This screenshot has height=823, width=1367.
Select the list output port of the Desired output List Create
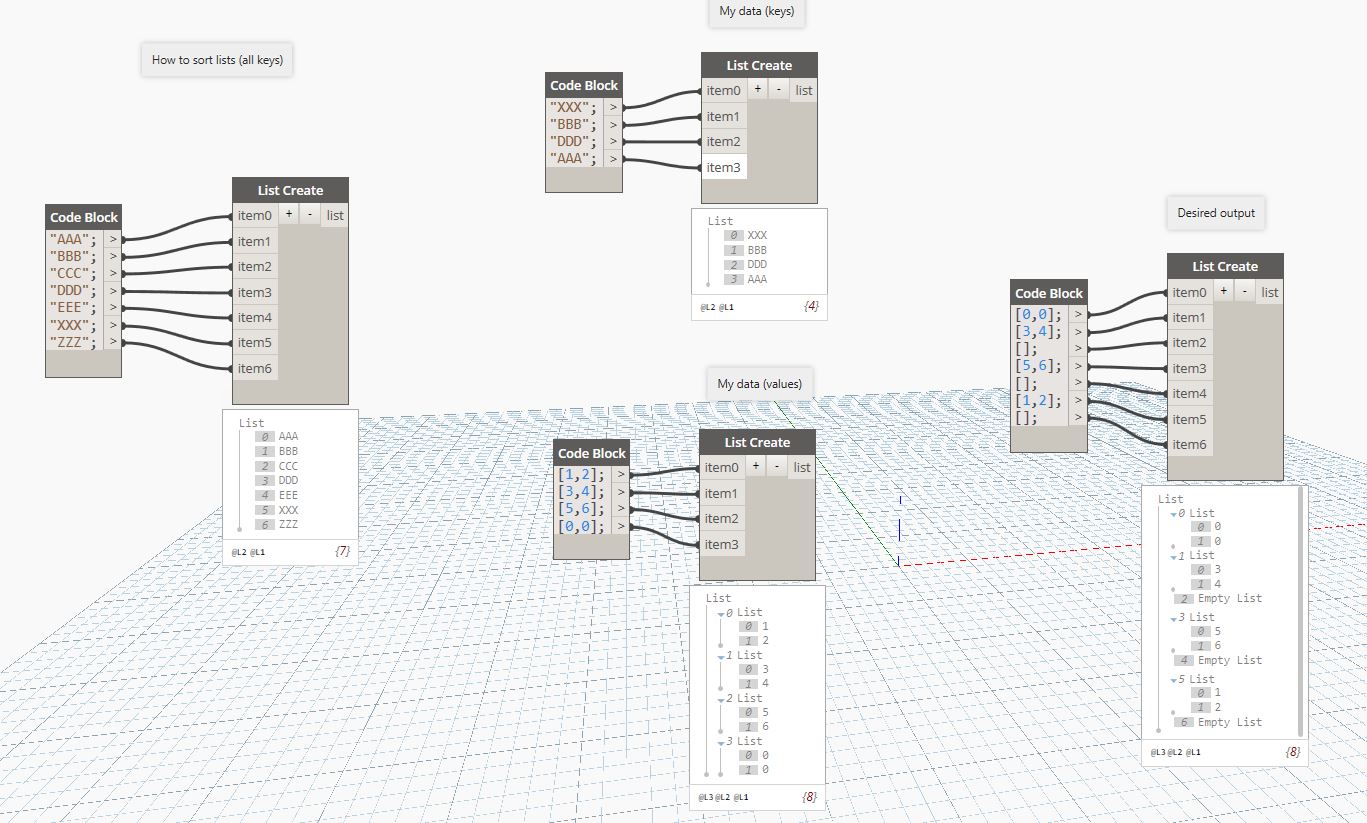tap(1270, 291)
